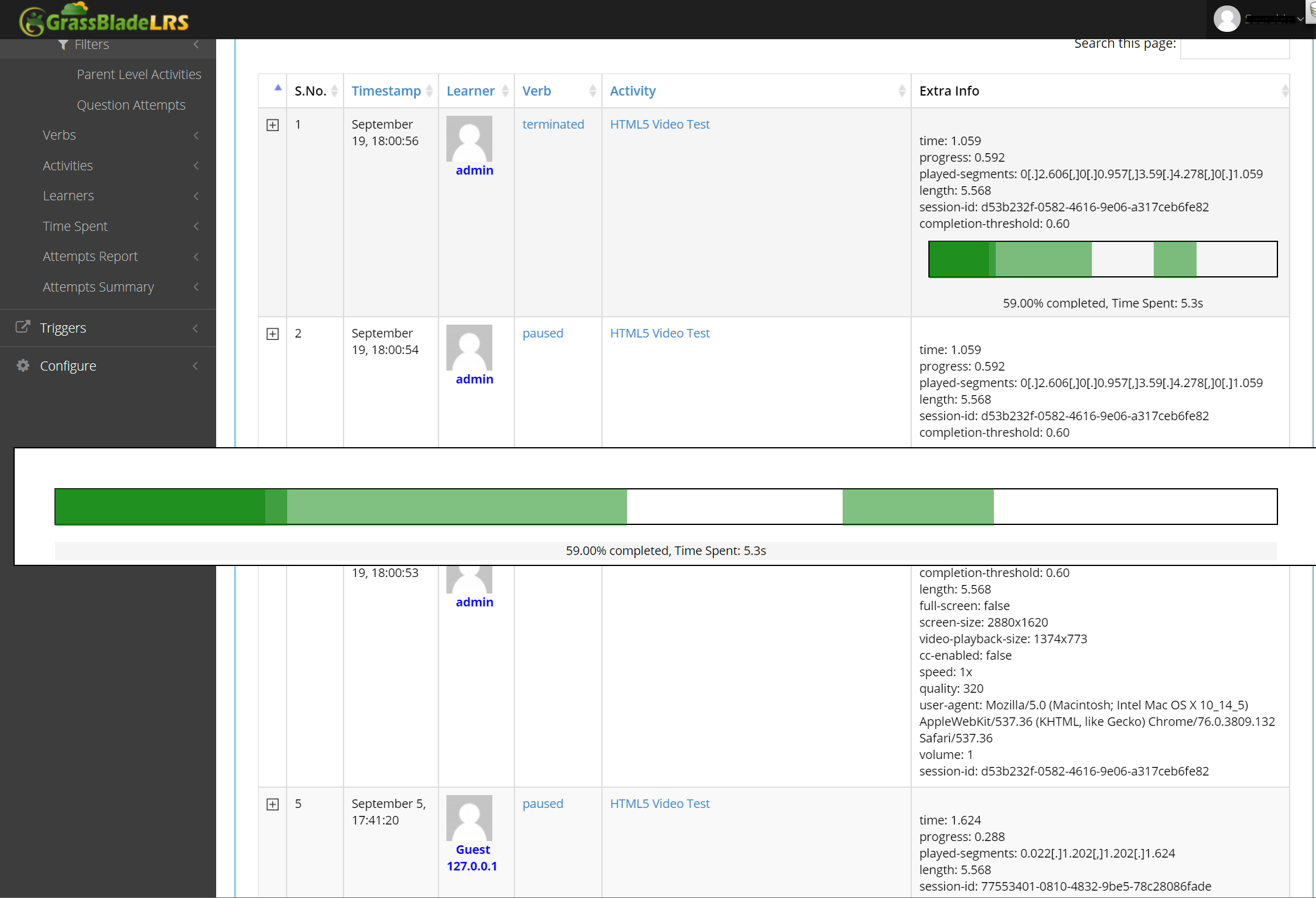Image resolution: width=1316 pixels, height=898 pixels.
Task: Open Question Attempts filter
Action: (x=131, y=105)
